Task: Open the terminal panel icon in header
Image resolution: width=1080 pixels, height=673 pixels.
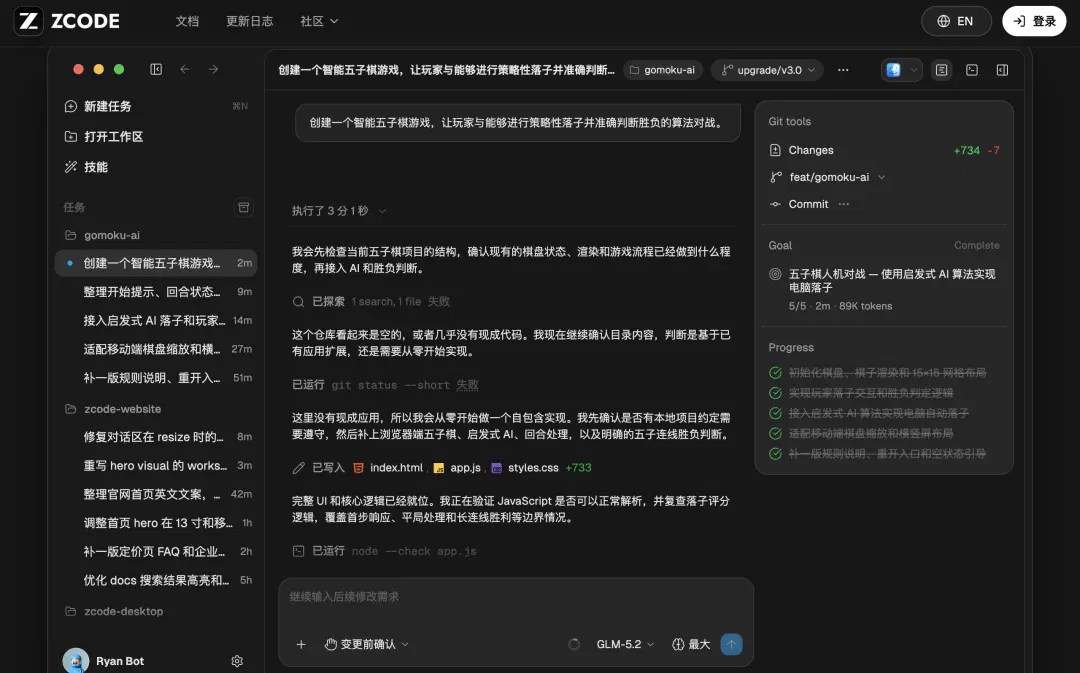Action: (972, 70)
